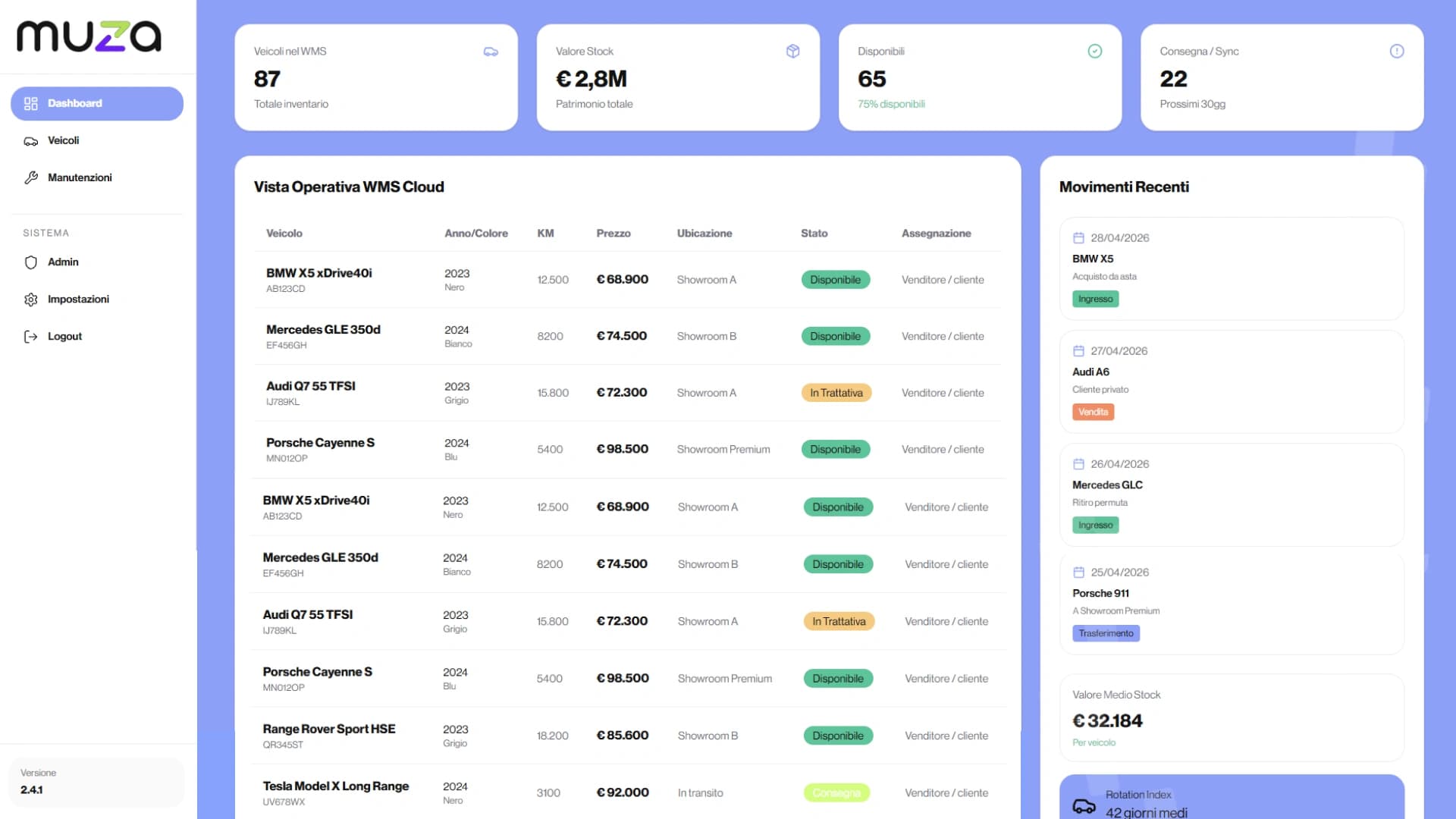The width and height of the screenshot is (1456, 819).
Task: Click the wrench icon beside Manutenzioni
Action: click(x=31, y=177)
